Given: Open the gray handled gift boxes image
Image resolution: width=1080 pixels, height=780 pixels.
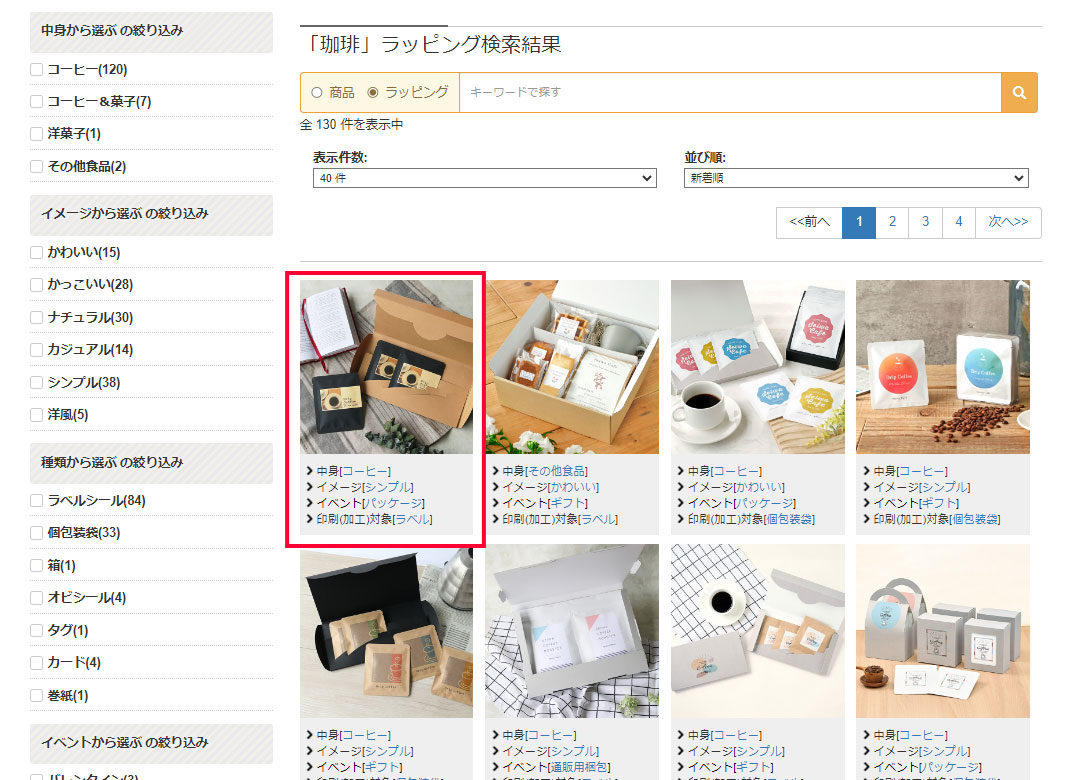Looking at the screenshot, I should click(943, 631).
